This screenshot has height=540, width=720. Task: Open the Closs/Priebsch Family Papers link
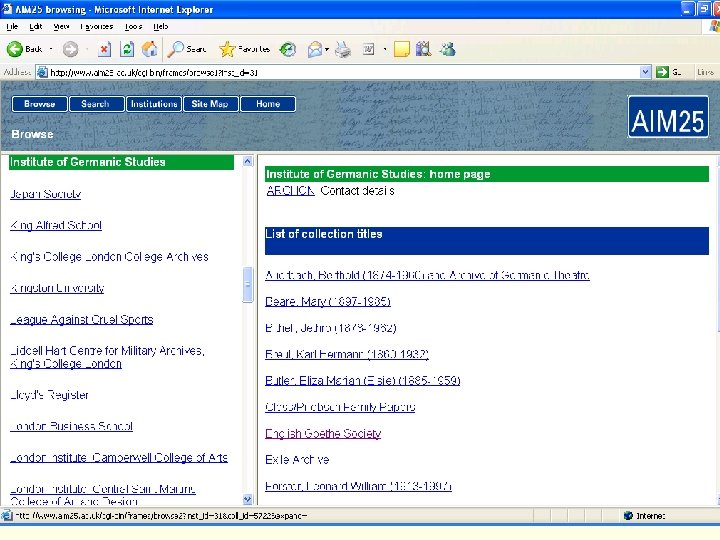pos(340,407)
